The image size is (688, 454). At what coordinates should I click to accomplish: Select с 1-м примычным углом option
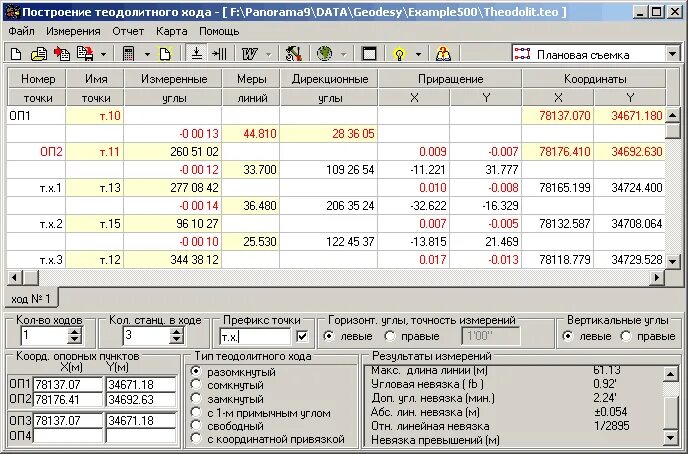pyautogui.click(x=196, y=412)
